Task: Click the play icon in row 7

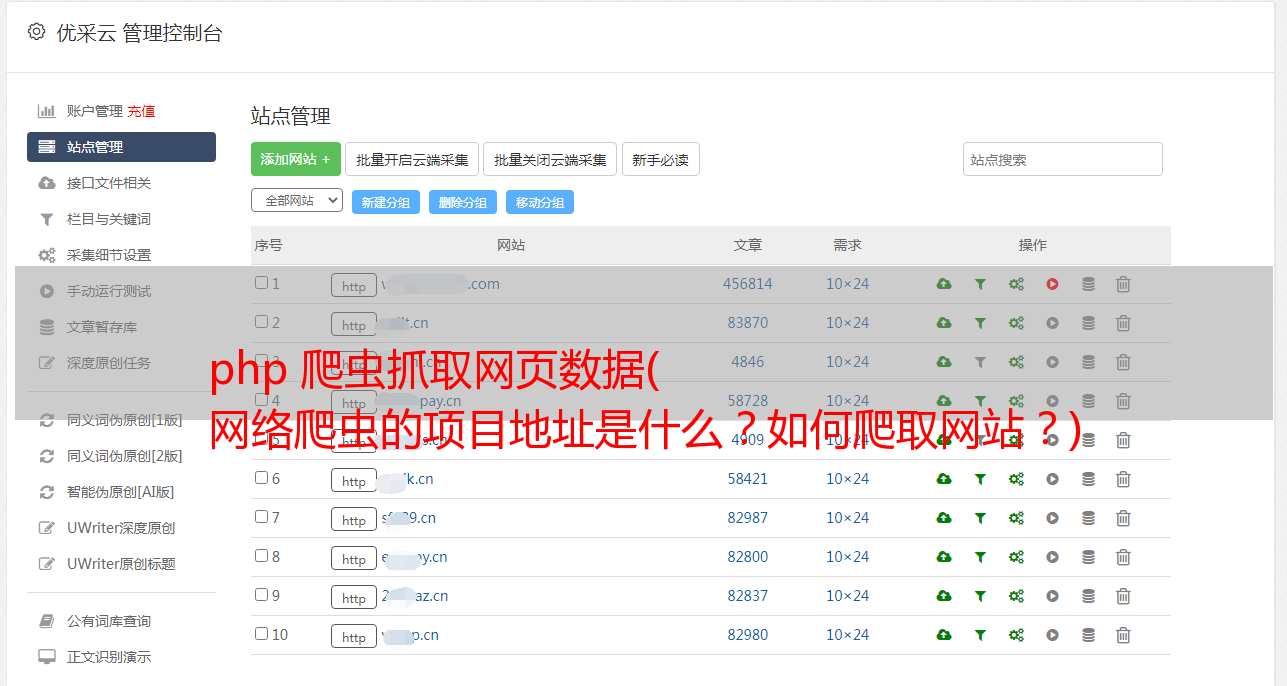Action: pos(1052,518)
